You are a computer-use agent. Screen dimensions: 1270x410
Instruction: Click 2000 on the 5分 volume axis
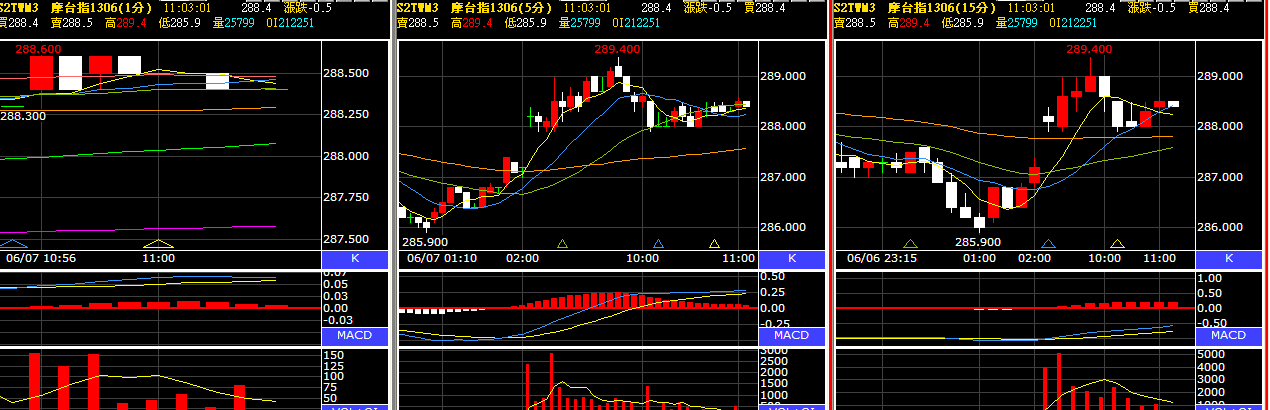[774, 373]
